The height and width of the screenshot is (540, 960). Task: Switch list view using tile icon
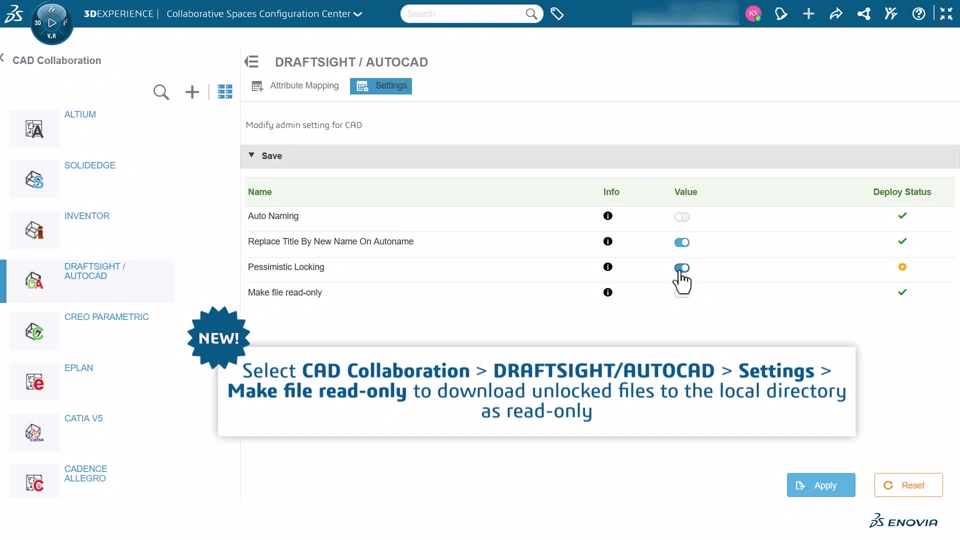[x=225, y=92]
